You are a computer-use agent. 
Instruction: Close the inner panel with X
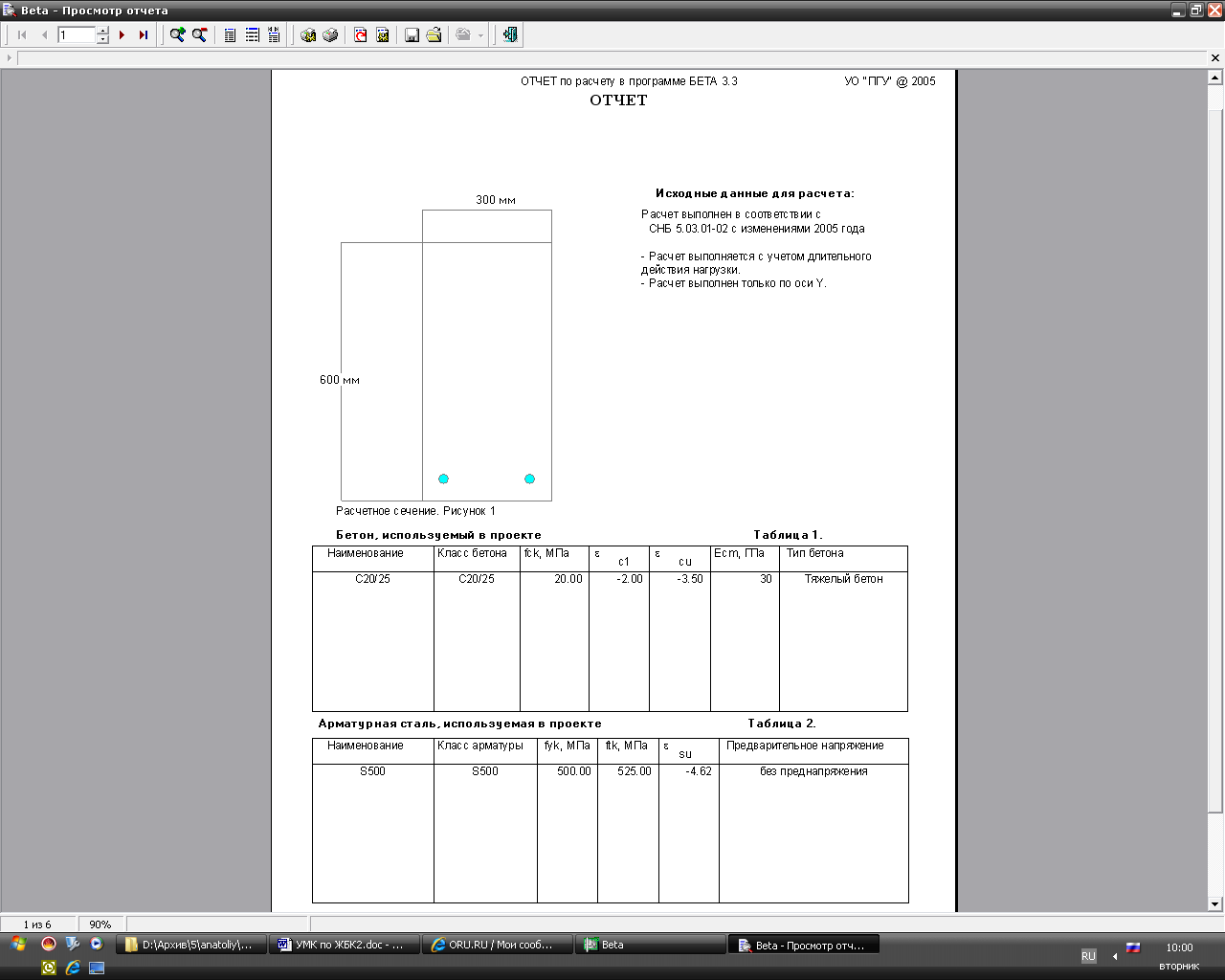(x=1215, y=58)
